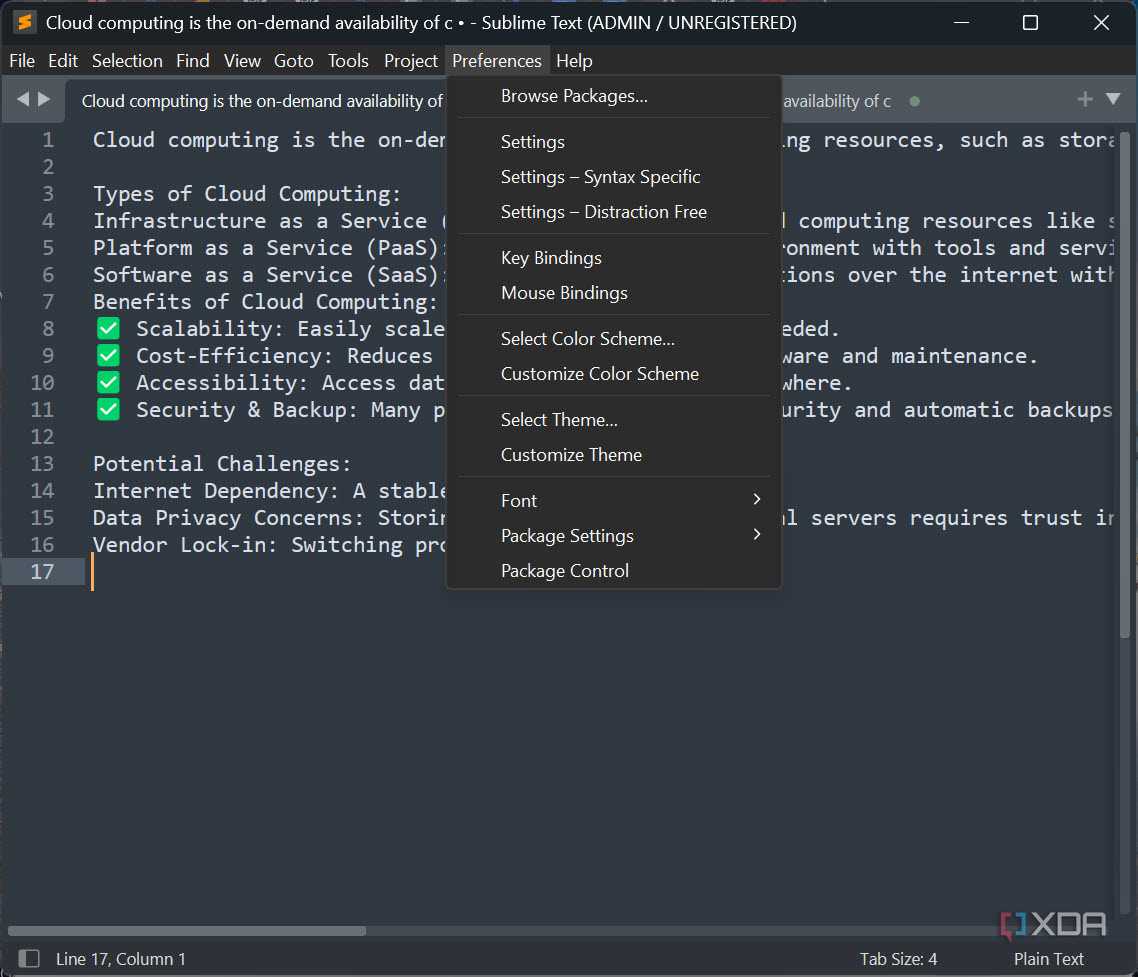
Task: Open the Tools menu
Action: click(348, 61)
